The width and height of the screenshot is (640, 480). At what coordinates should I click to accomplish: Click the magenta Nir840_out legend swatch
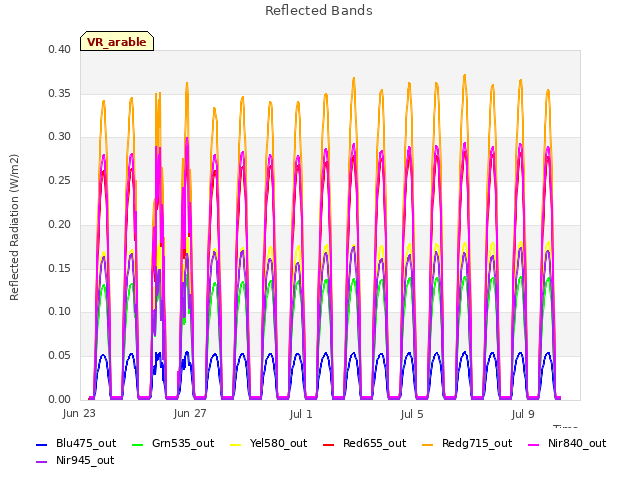point(533,444)
